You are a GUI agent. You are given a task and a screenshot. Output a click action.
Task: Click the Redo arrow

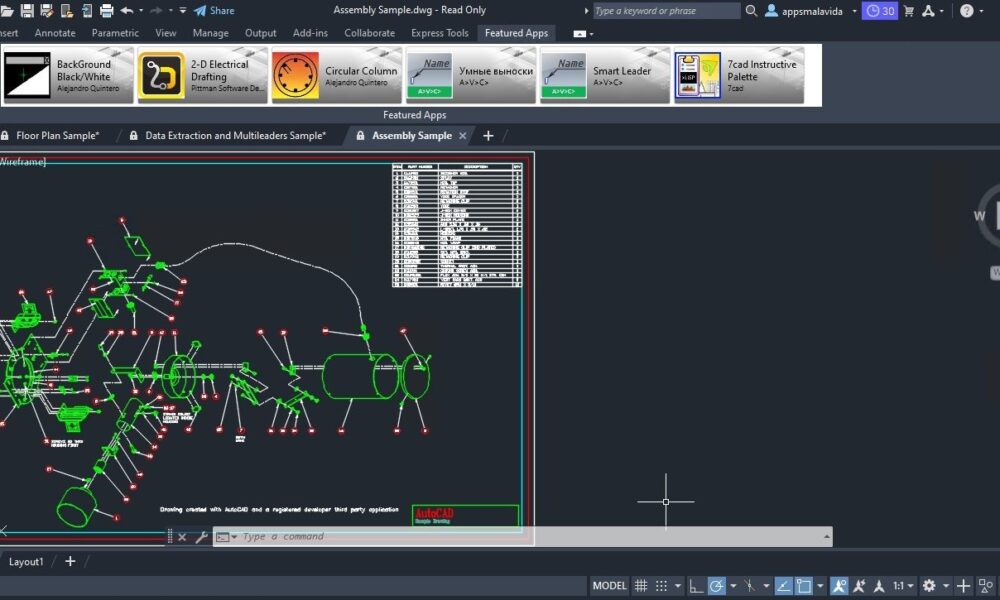(156, 10)
